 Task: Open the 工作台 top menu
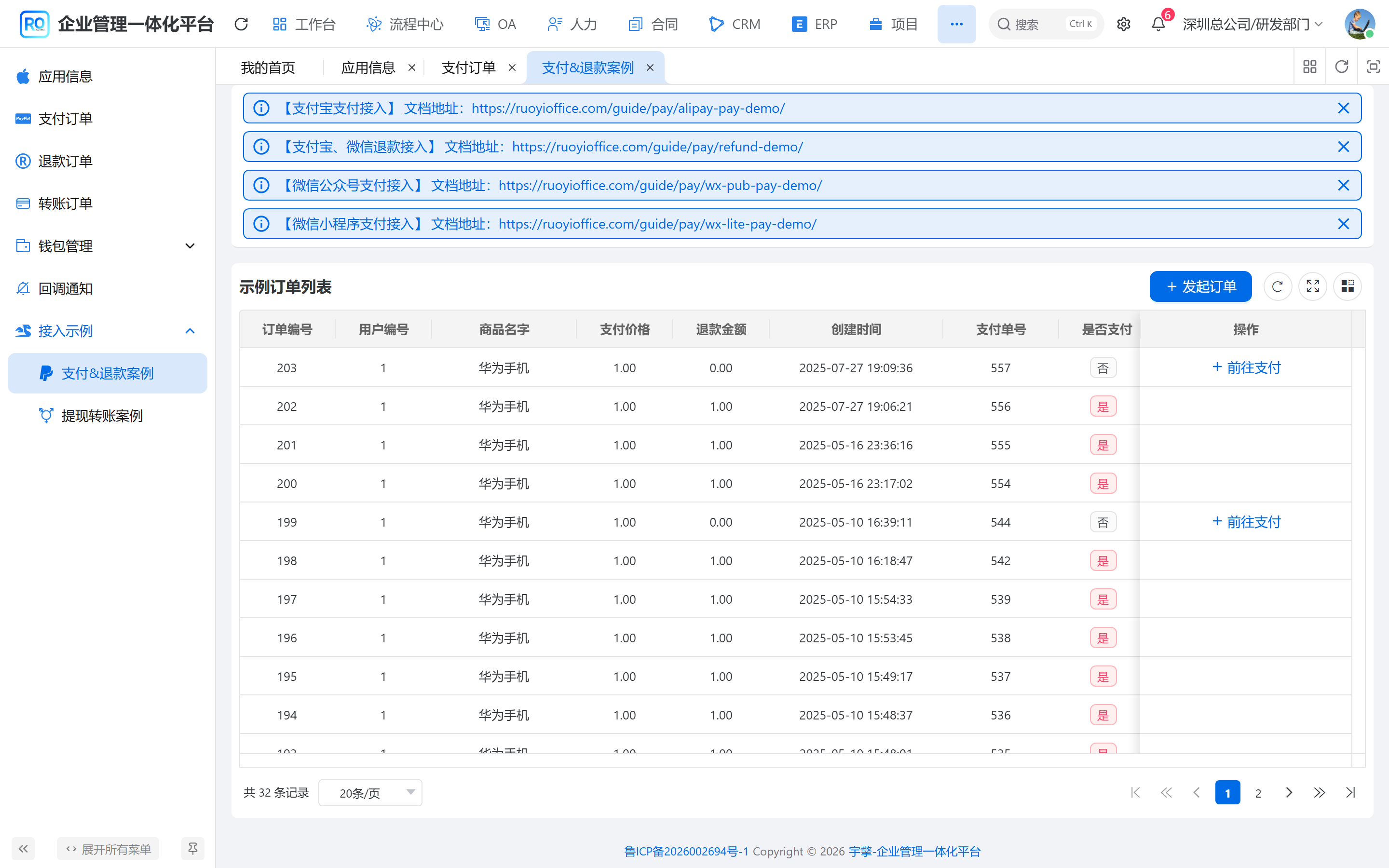coord(304,24)
